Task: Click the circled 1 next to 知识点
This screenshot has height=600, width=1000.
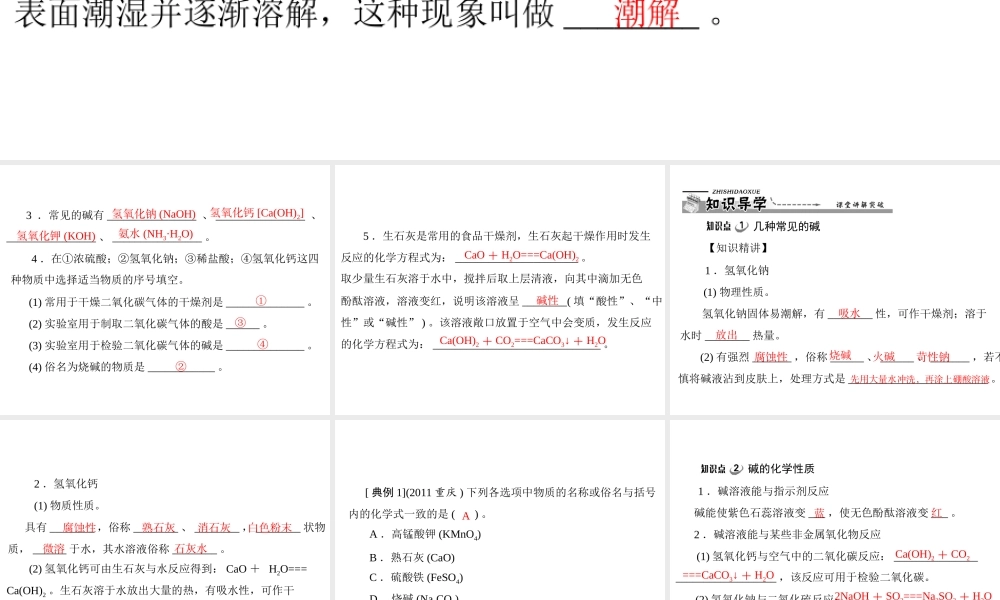Action: (x=741, y=226)
